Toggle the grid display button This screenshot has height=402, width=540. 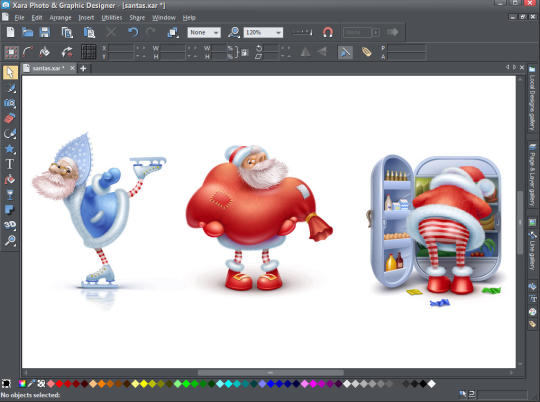(x=89, y=52)
